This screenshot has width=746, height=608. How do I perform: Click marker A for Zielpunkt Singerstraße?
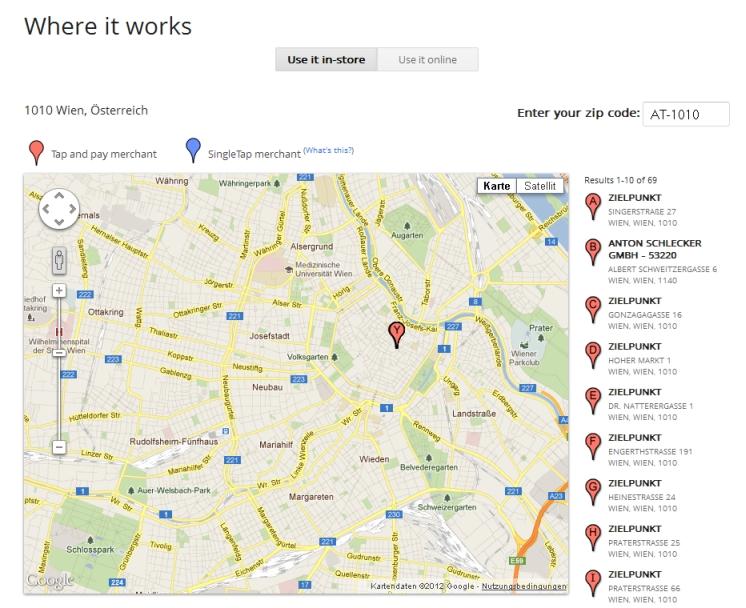pos(592,206)
